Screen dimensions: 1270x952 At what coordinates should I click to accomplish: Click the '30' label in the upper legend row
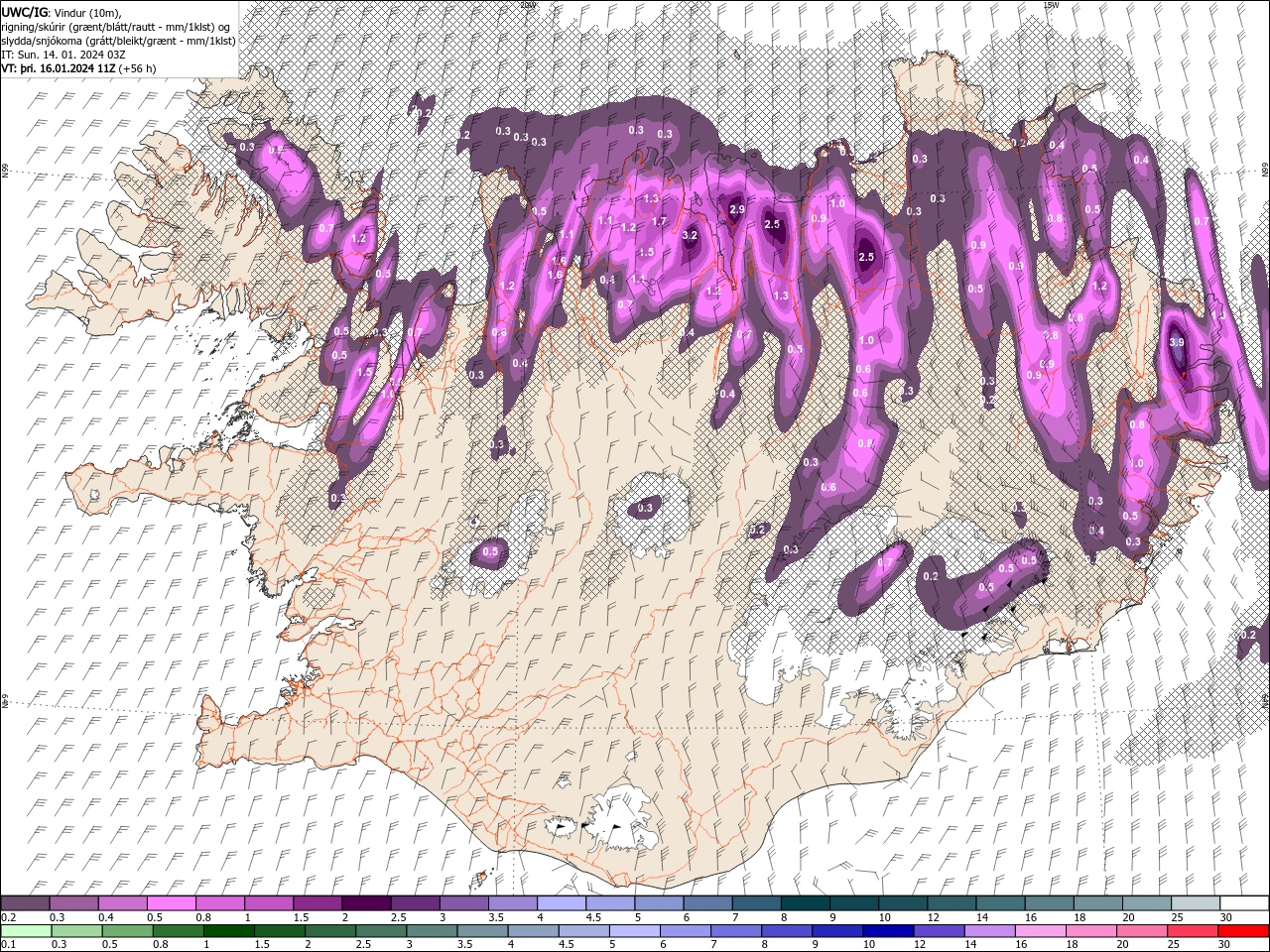[x=1226, y=917]
